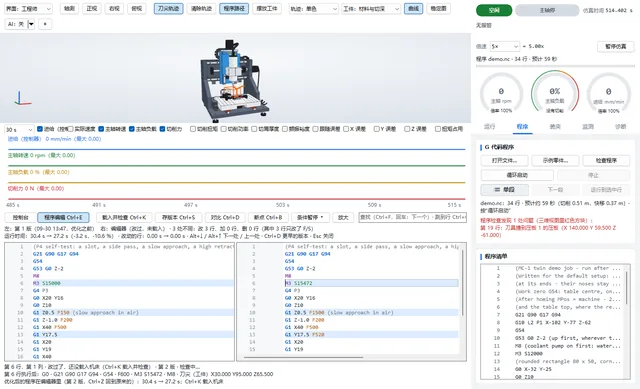Enable the 切削扭矩 checkbox
The width and height of the screenshot is (640, 389).
coord(193,129)
